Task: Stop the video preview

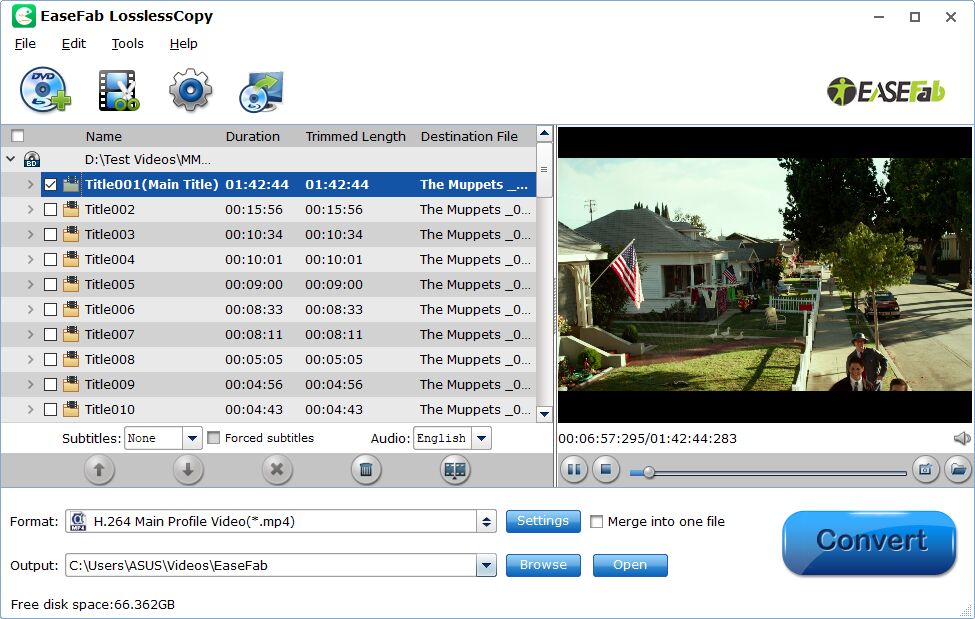Action: [606, 469]
